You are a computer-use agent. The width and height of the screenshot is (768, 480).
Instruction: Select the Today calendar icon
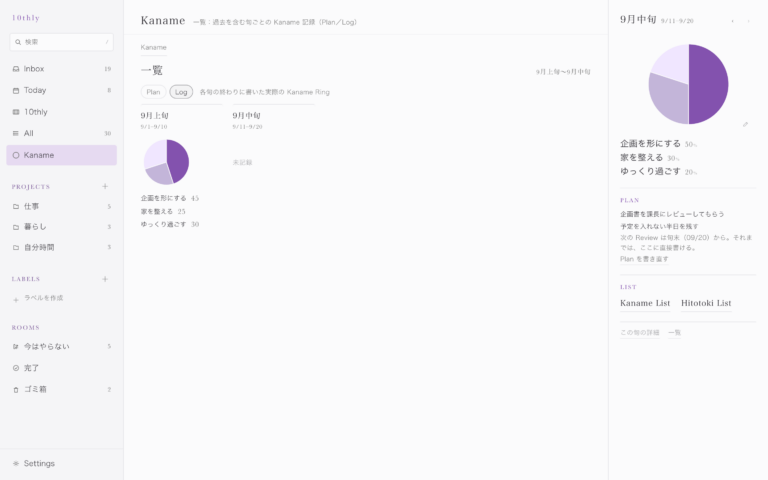pyautogui.click(x=16, y=91)
